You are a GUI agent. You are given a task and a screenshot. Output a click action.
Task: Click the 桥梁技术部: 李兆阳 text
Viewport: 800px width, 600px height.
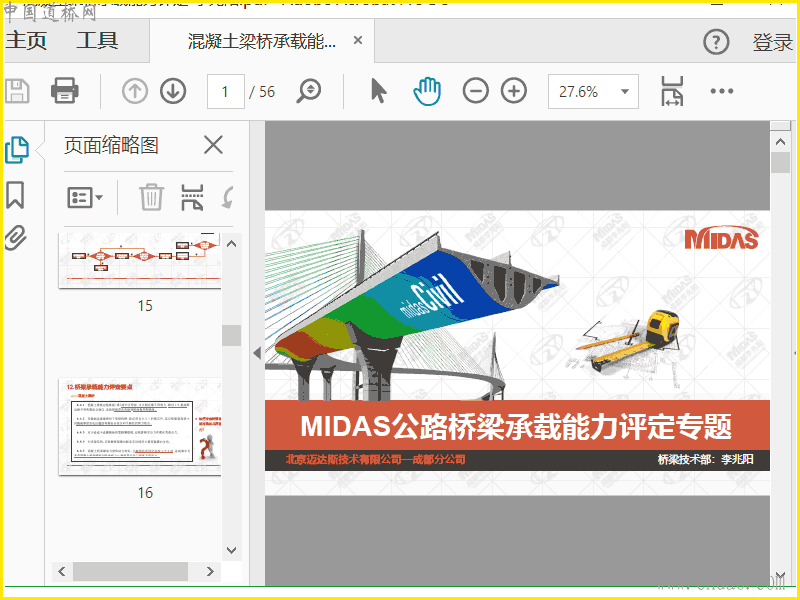tap(706, 460)
